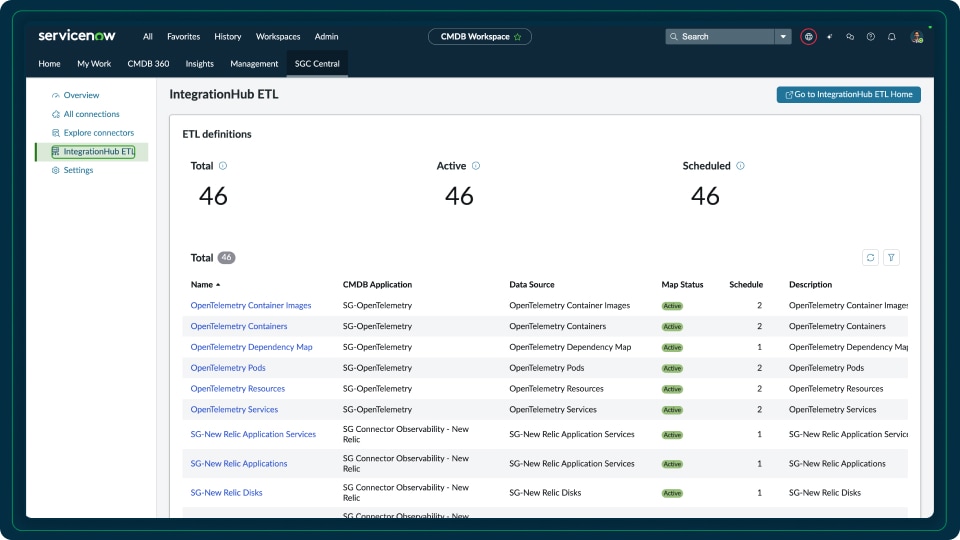Click the info icon next to Total
960x540 pixels.
(223, 166)
